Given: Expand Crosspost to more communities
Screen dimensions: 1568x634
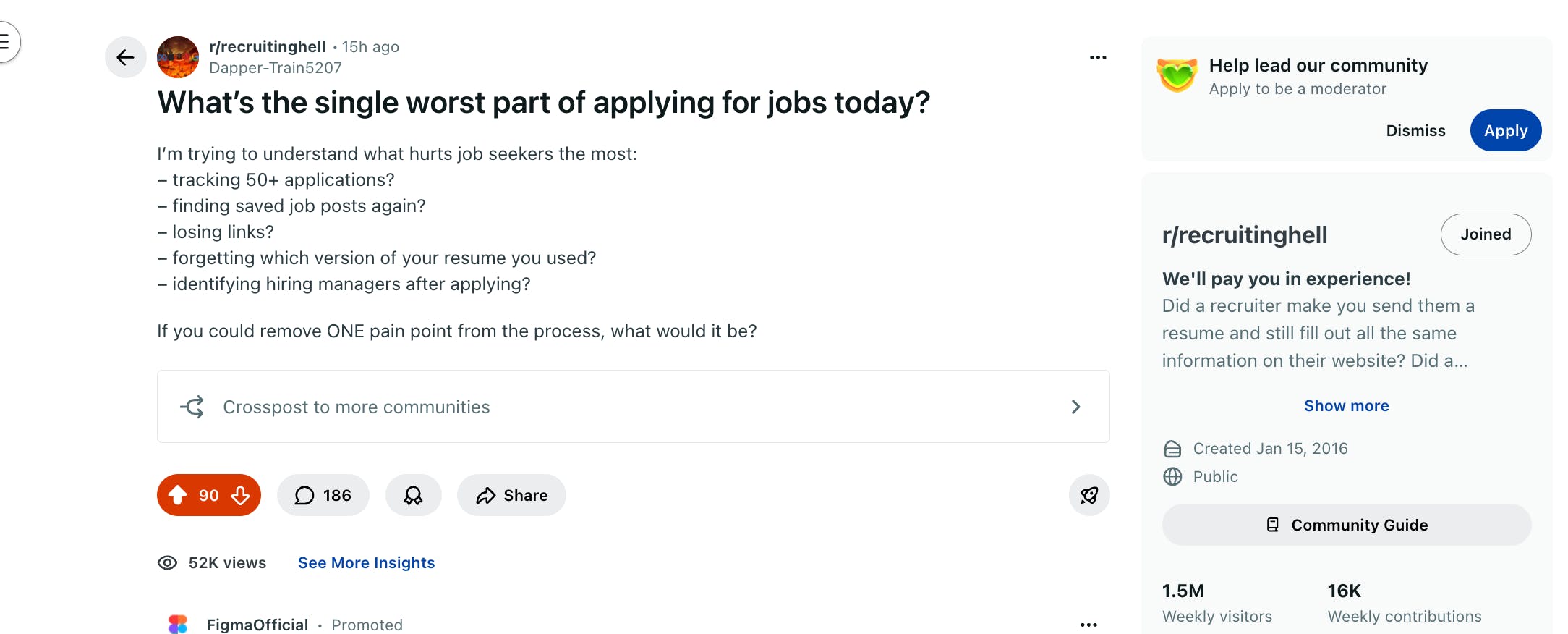Looking at the screenshot, I should click(x=633, y=407).
